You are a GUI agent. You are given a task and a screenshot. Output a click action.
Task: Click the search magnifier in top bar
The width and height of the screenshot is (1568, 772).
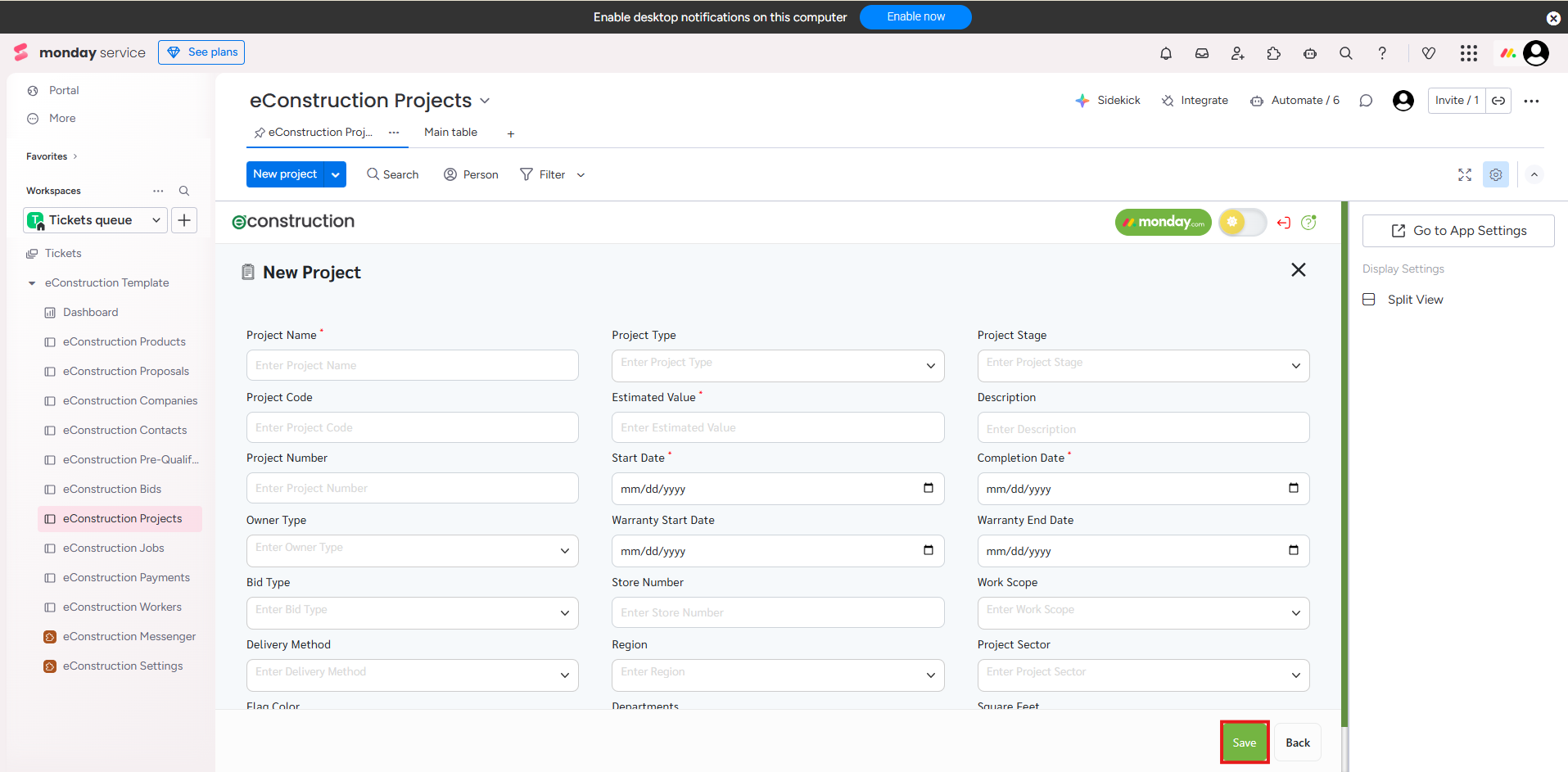point(1345,53)
